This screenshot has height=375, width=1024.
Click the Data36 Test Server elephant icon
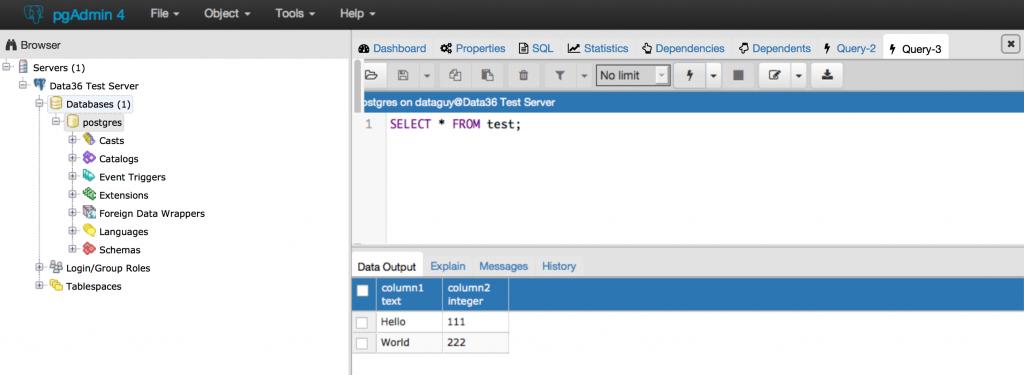[x=40, y=86]
